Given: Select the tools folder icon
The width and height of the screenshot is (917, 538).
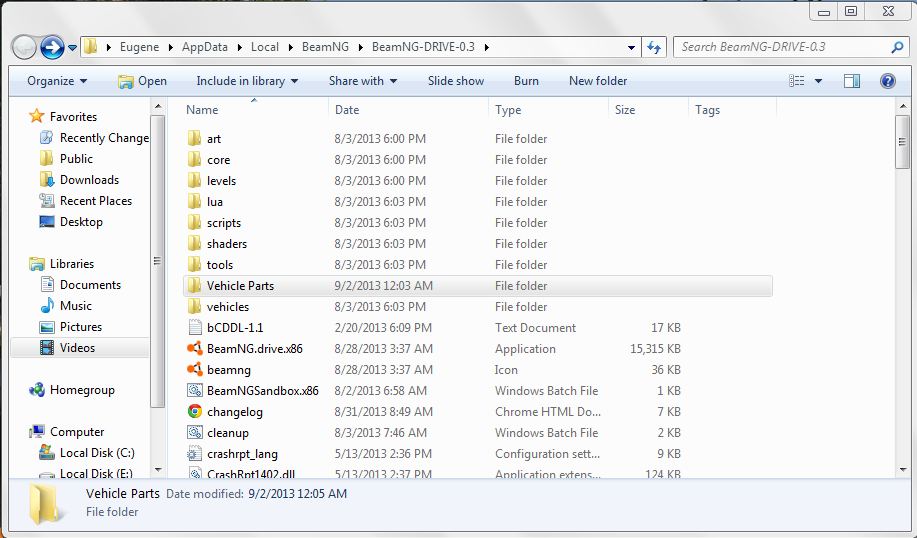Looking at the screenshot, I should click(195, 265).
